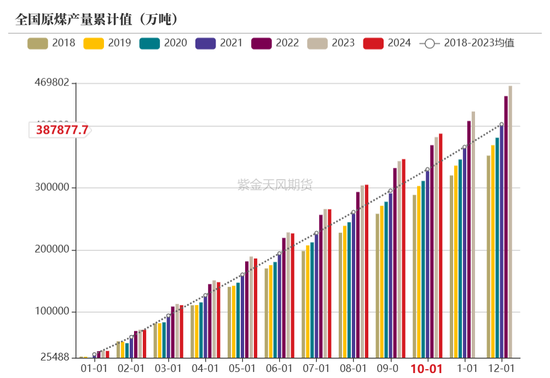Click the 2020 legend label
Viewport: 550px width, 378px height.
pos(175,43)
